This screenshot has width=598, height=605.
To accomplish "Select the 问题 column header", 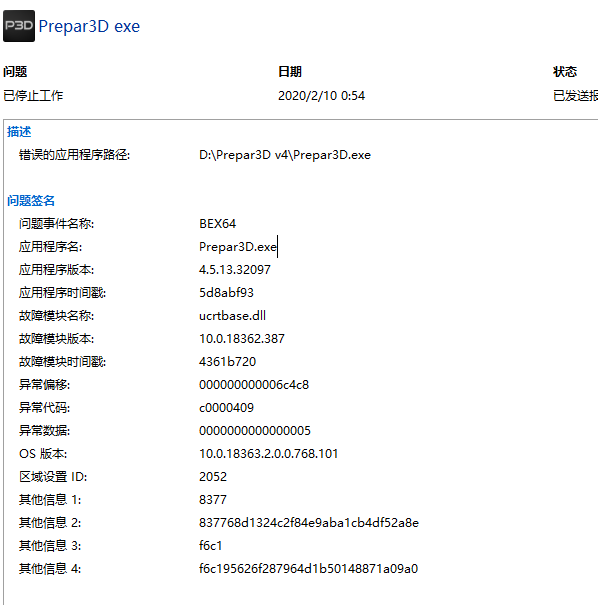I will (15, 72).
